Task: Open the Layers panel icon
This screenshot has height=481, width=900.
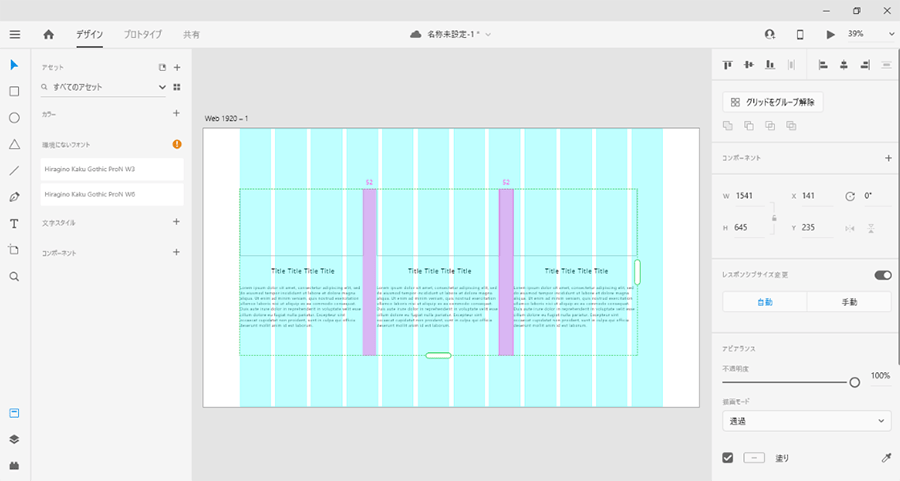Action: (14, 440)
